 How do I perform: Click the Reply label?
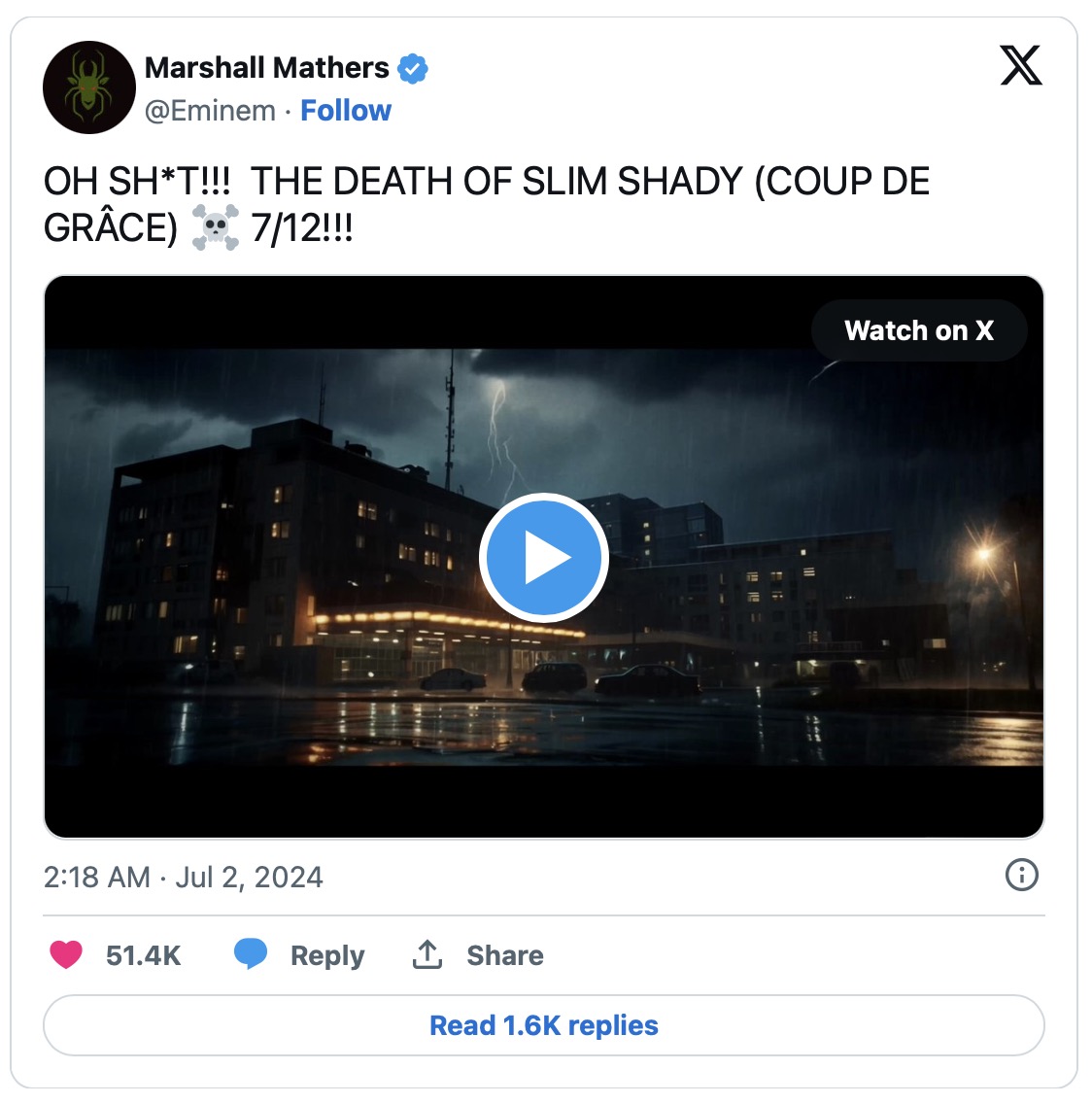click(x=327, y=955)
